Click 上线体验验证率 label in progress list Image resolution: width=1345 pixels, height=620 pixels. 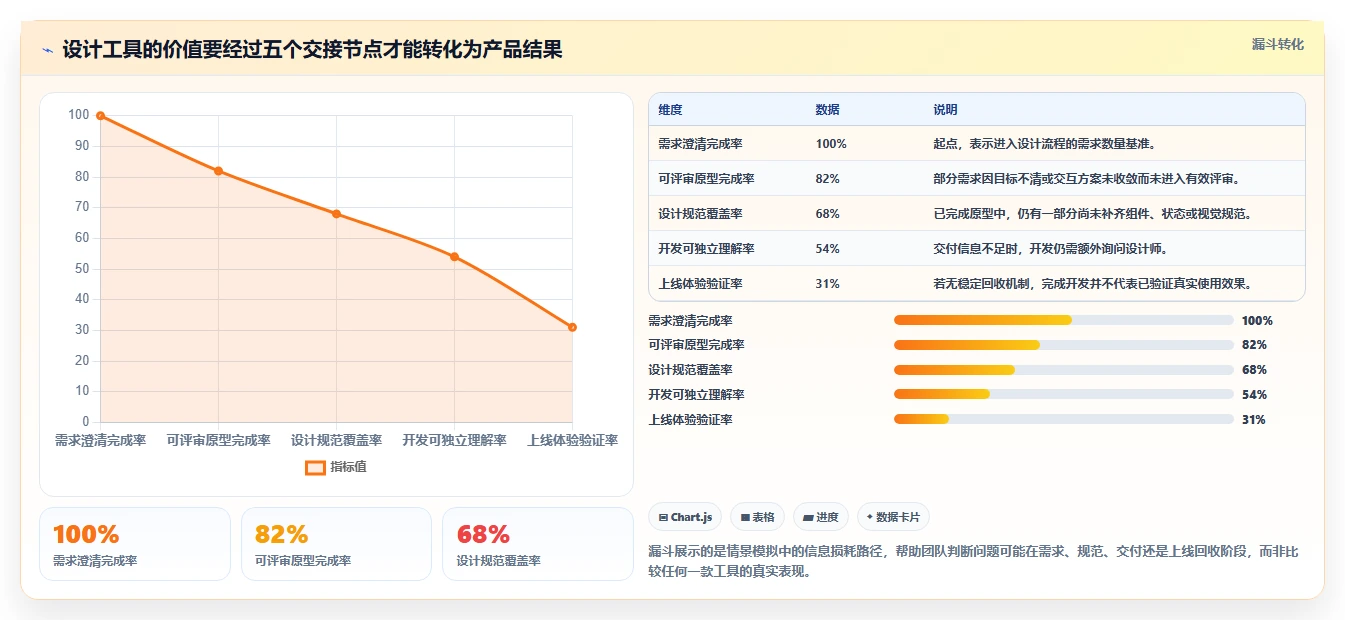pyautogui.click(x=690, y=420)
